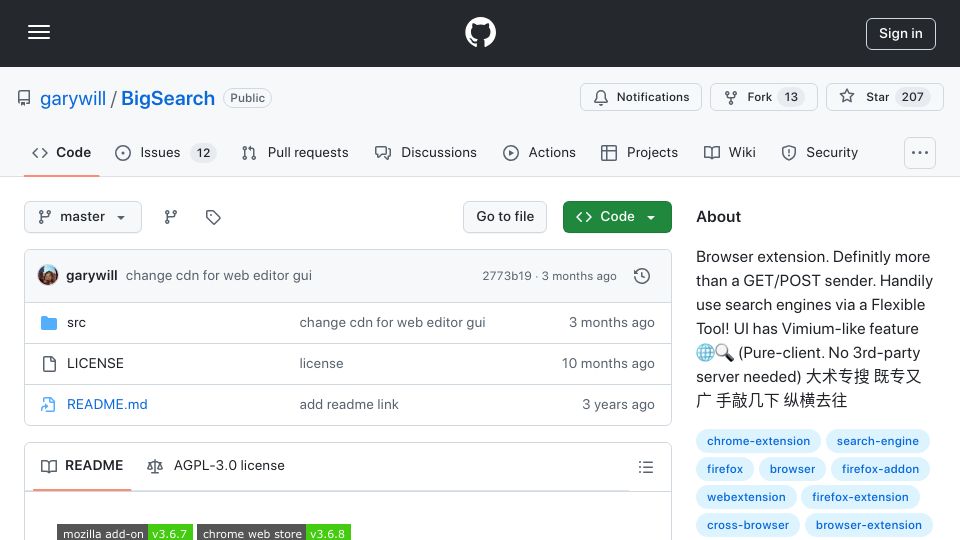This screenshot has height=540, width=960.
Task: Open the 'license' commit message
Action: click(x=321, y=364)
